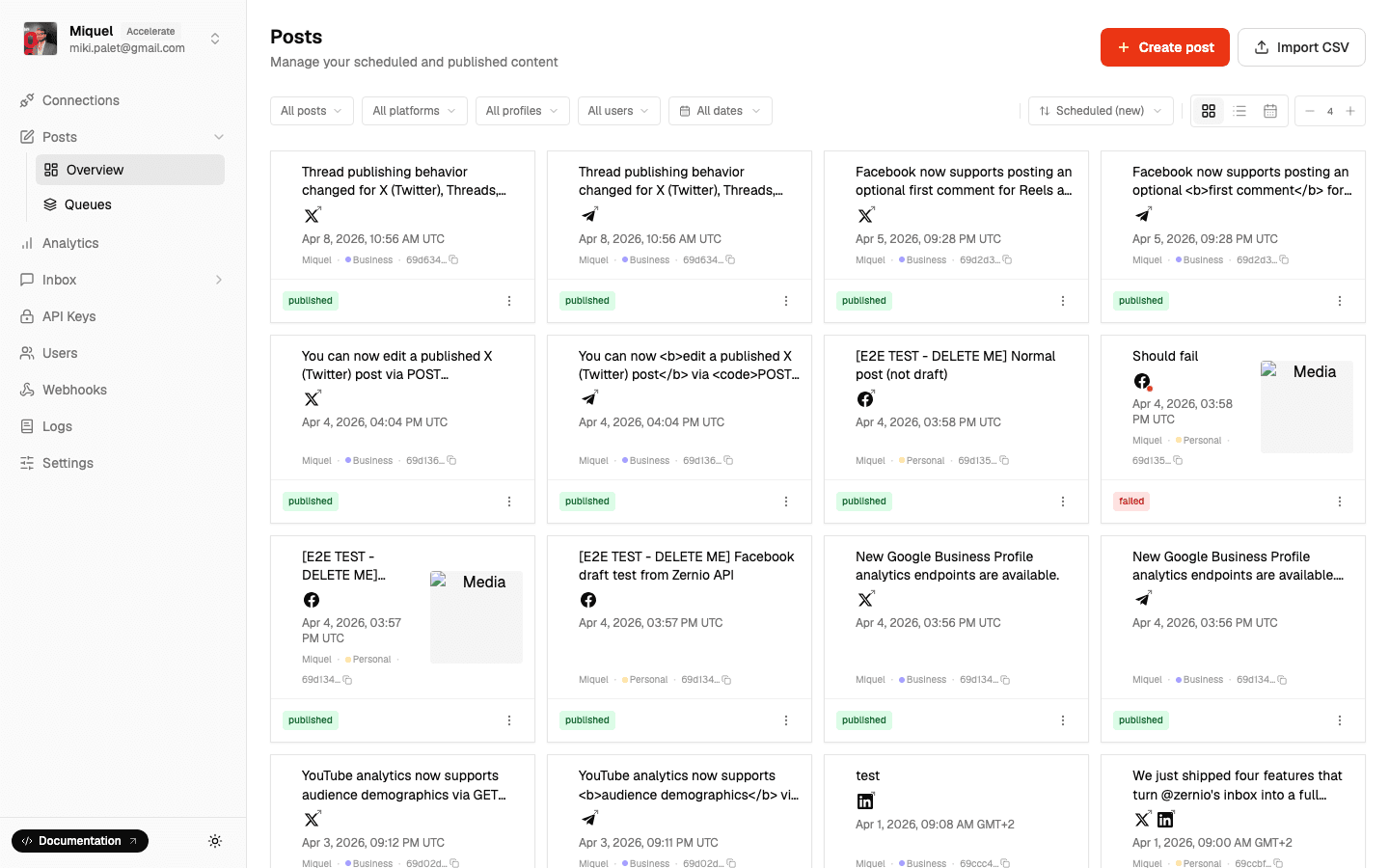Open calendar view with the calendar icon

1270,111
